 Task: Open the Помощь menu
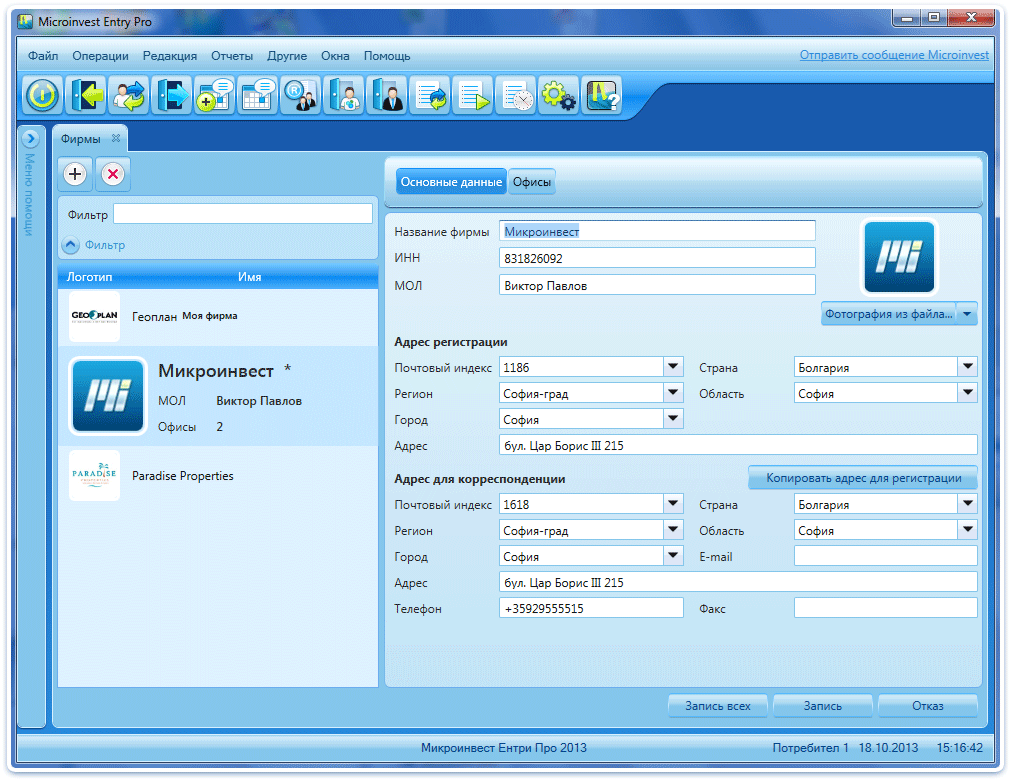[x=387, y=56]
